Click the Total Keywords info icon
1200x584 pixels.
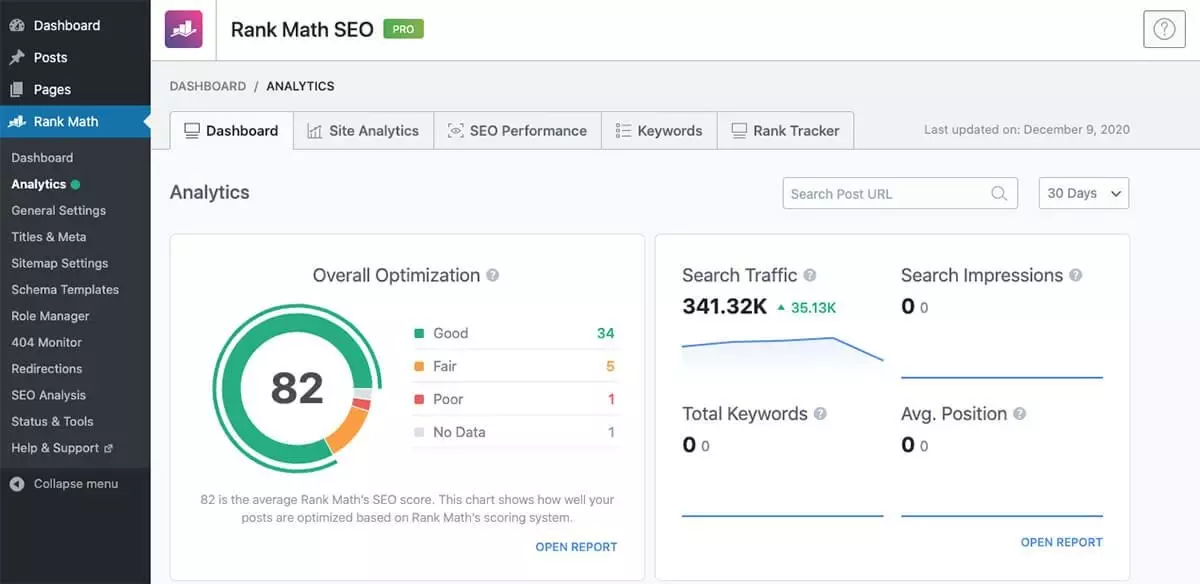tap(820, 413)
